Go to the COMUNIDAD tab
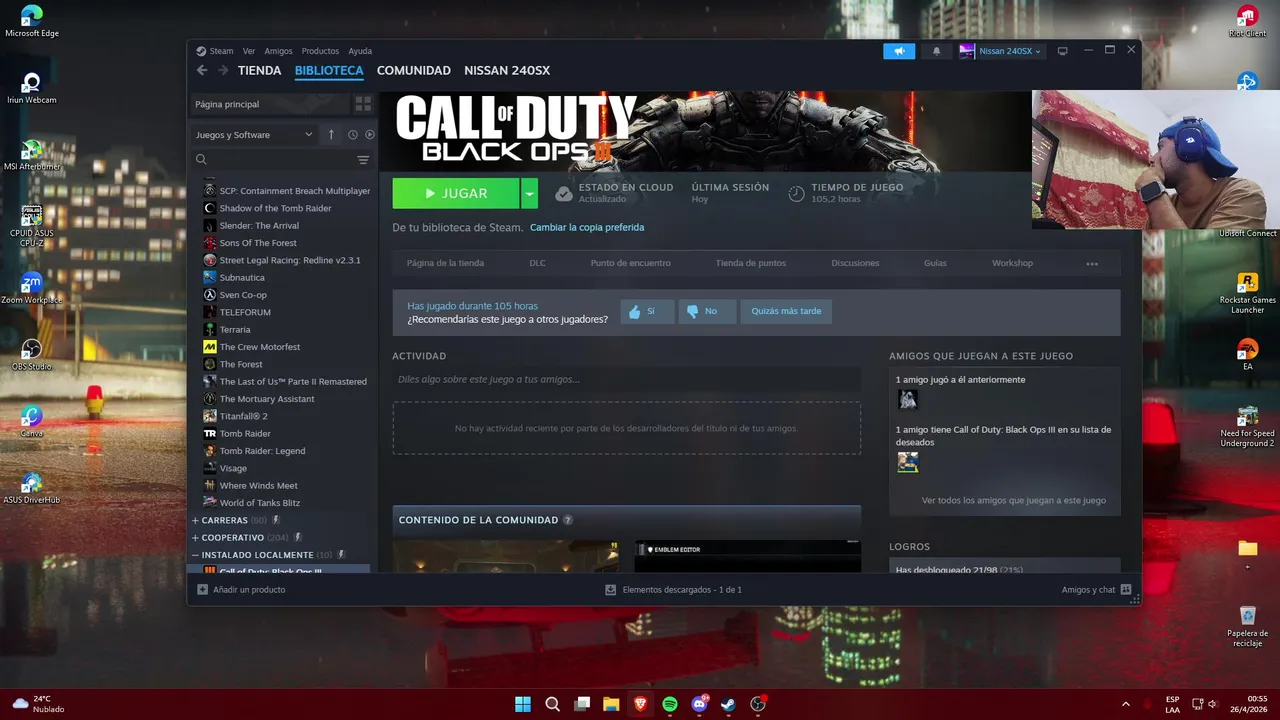 click(413, 71)
